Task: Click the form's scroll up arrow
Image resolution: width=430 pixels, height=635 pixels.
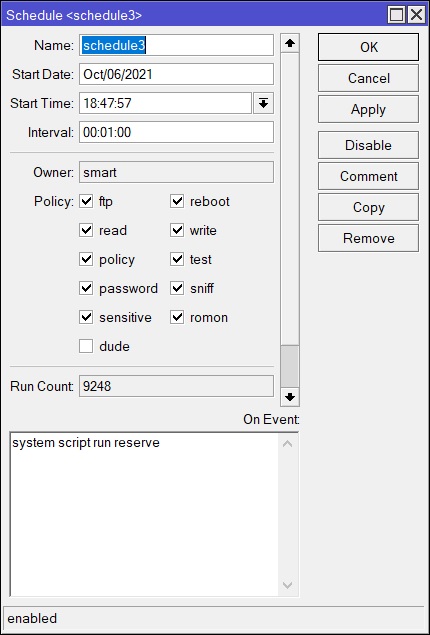Action: click(x=290, y=43)
